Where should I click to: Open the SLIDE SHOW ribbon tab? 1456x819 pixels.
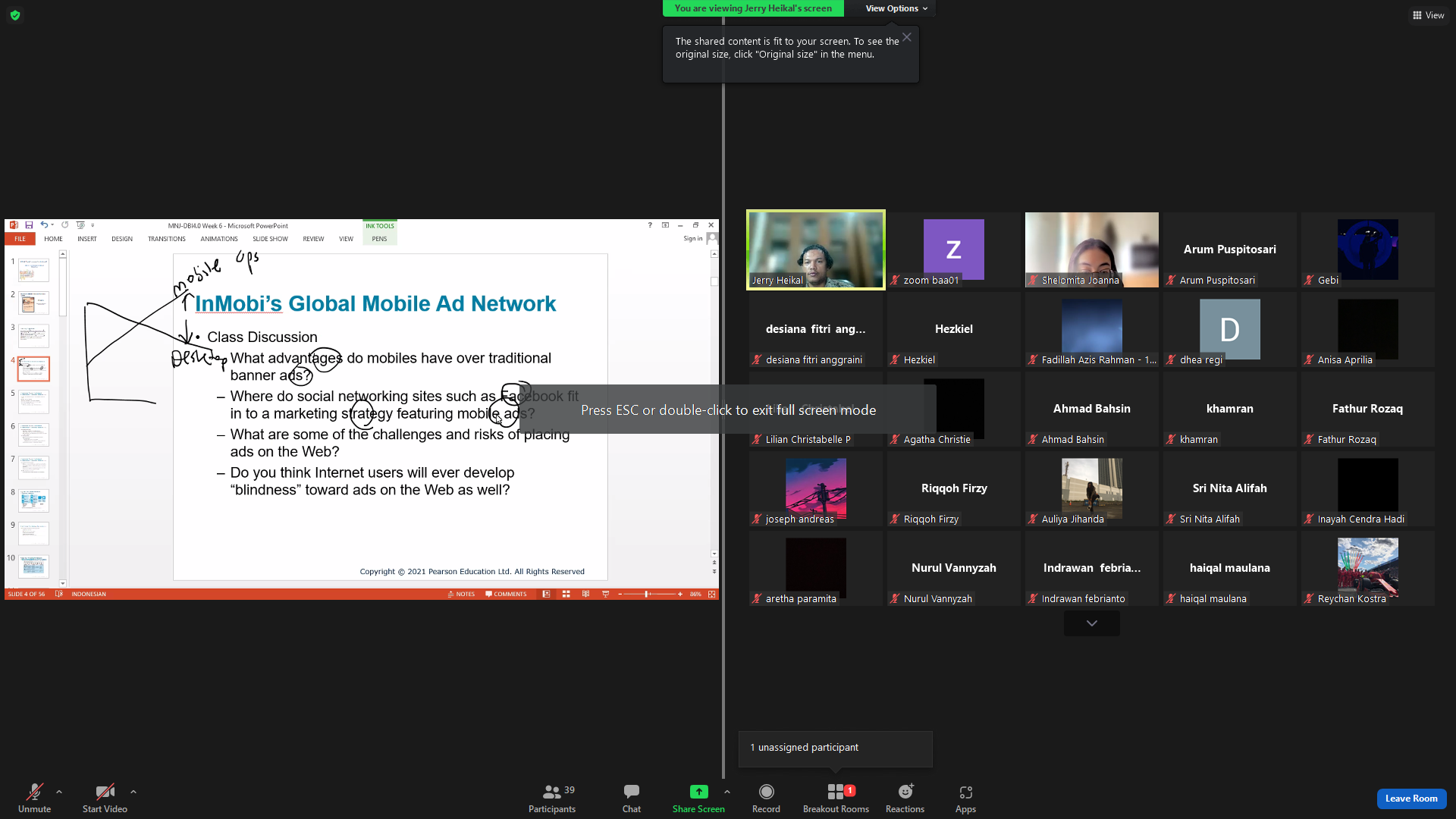(x=270, y=239)
